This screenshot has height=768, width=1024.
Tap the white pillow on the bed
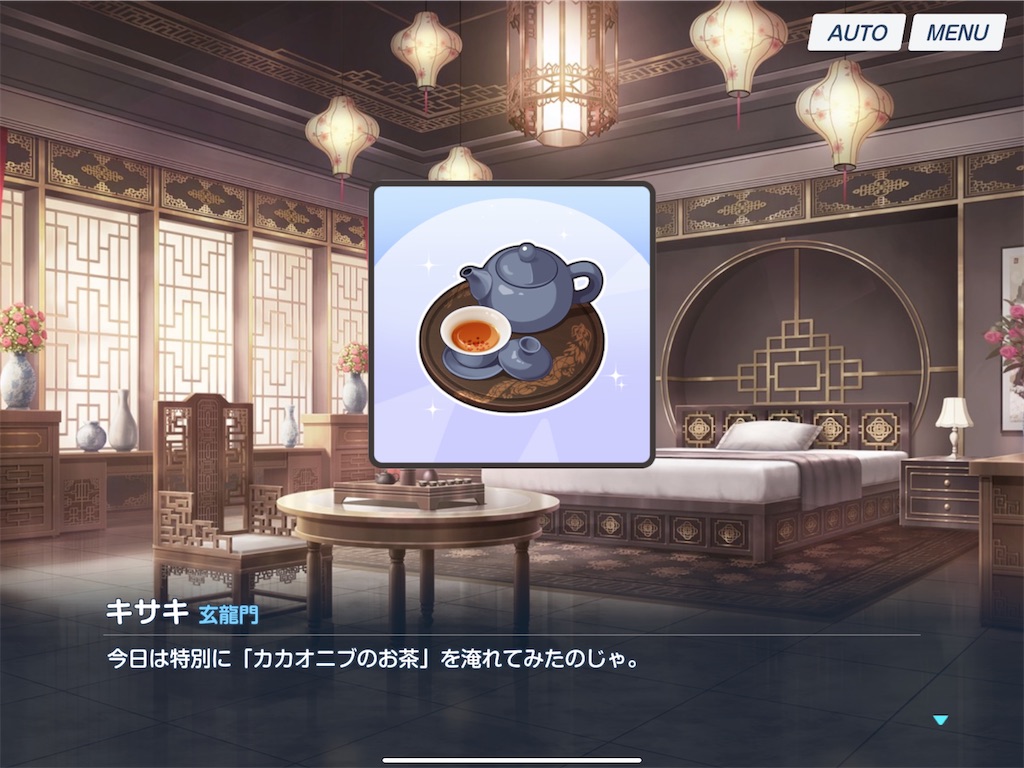[767, 436]
